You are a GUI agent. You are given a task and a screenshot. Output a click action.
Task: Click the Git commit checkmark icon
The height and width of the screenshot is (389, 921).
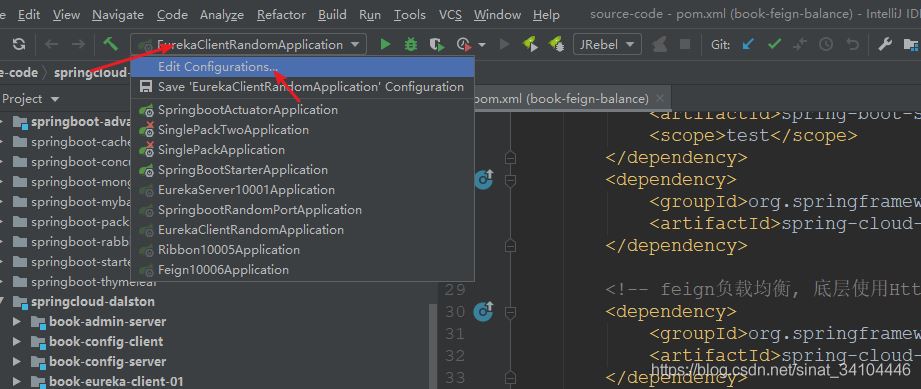tap(774, 44)
